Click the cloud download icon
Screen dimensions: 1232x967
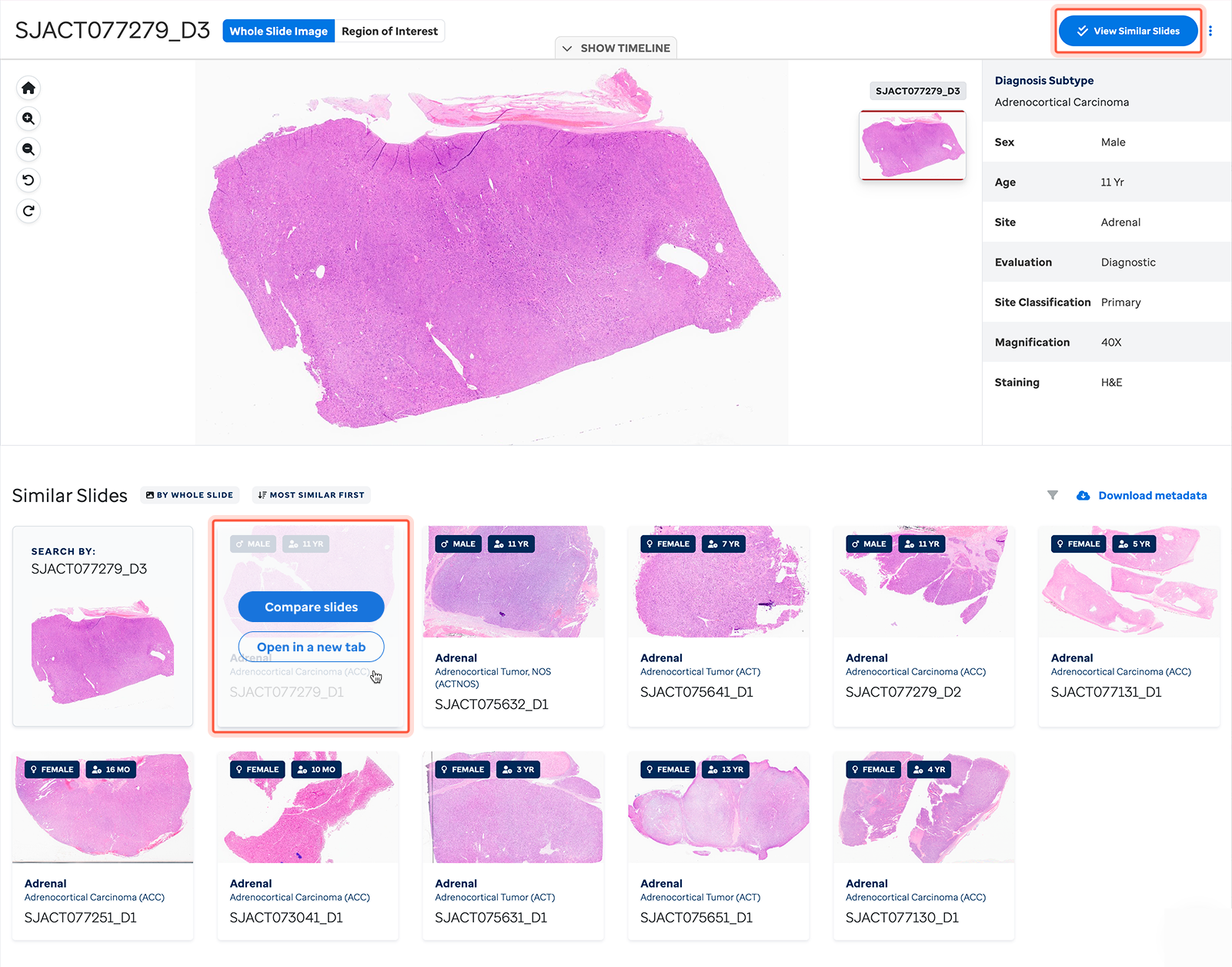pyautogui.click(x=1083, y=496)
